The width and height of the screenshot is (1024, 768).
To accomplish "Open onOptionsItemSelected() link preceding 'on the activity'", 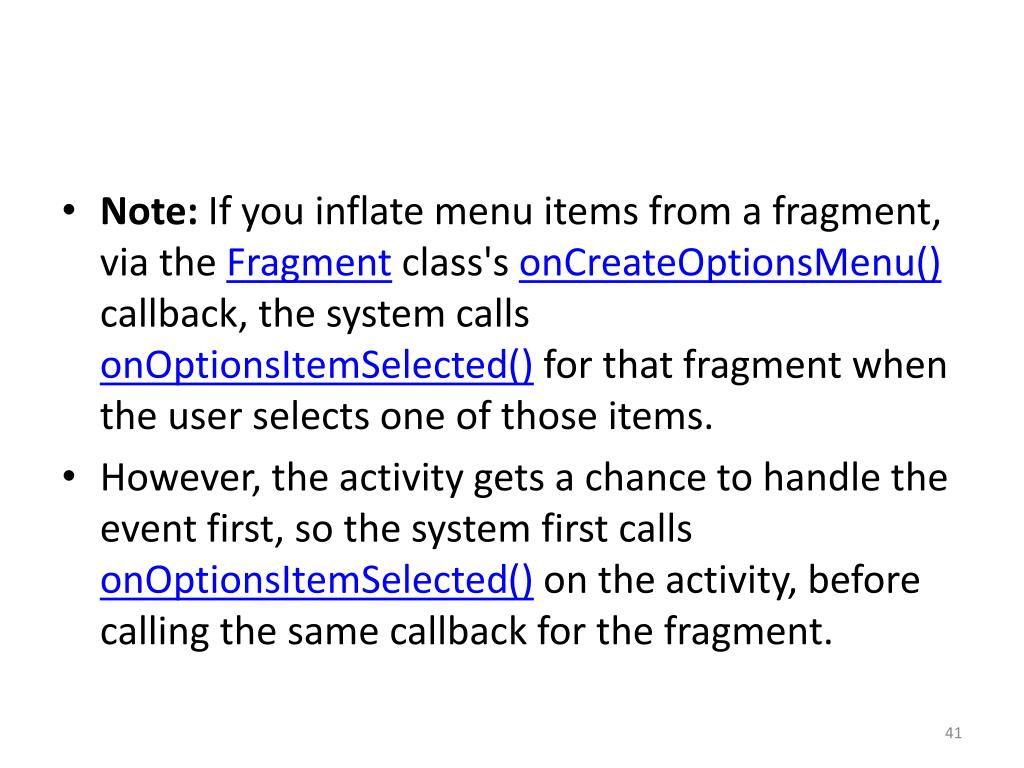I will [317, 581].
